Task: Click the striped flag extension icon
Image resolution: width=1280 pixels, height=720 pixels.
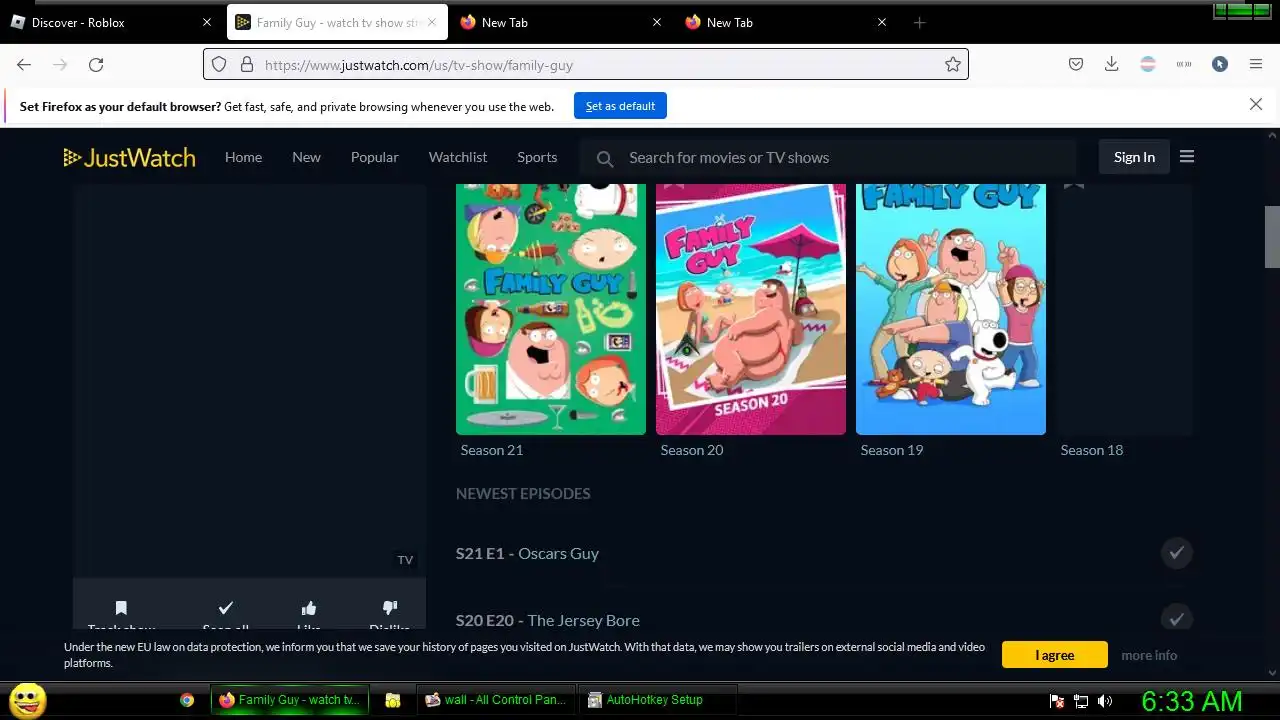Action: pyautogui.click(x=1148, y=64)
